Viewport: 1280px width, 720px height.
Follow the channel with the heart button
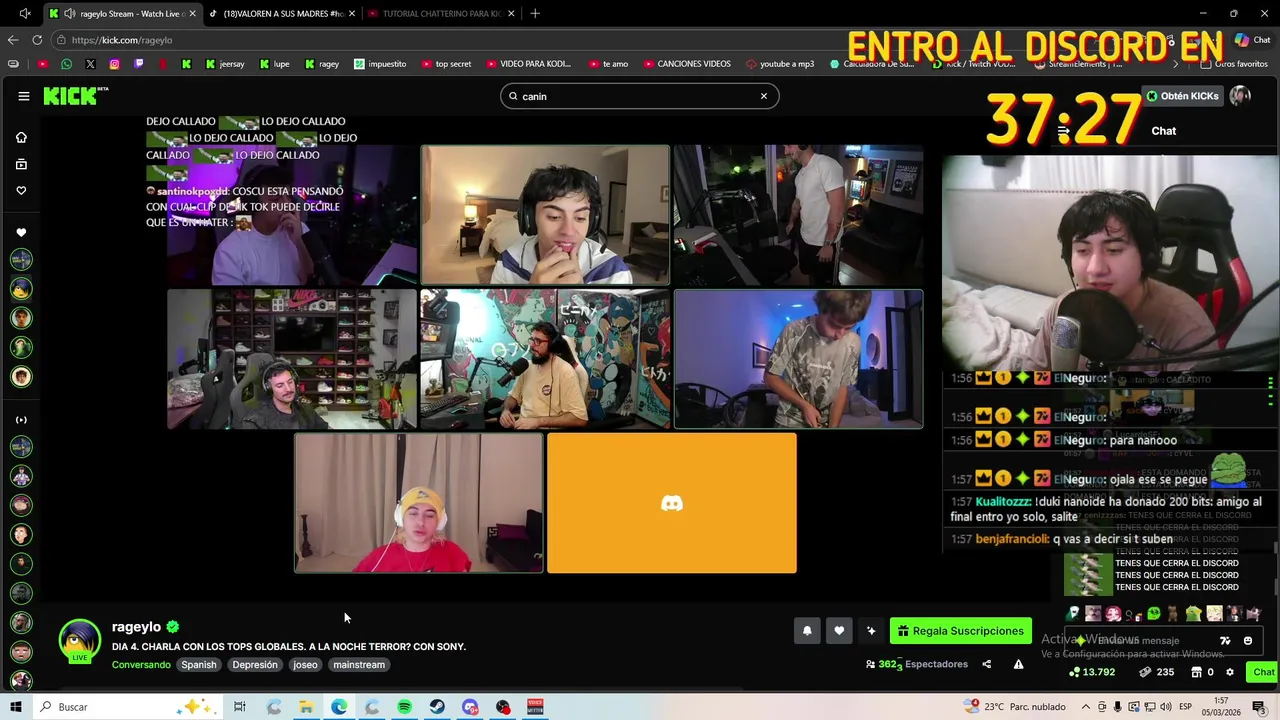pyautogui.click(x=839, y=631)
